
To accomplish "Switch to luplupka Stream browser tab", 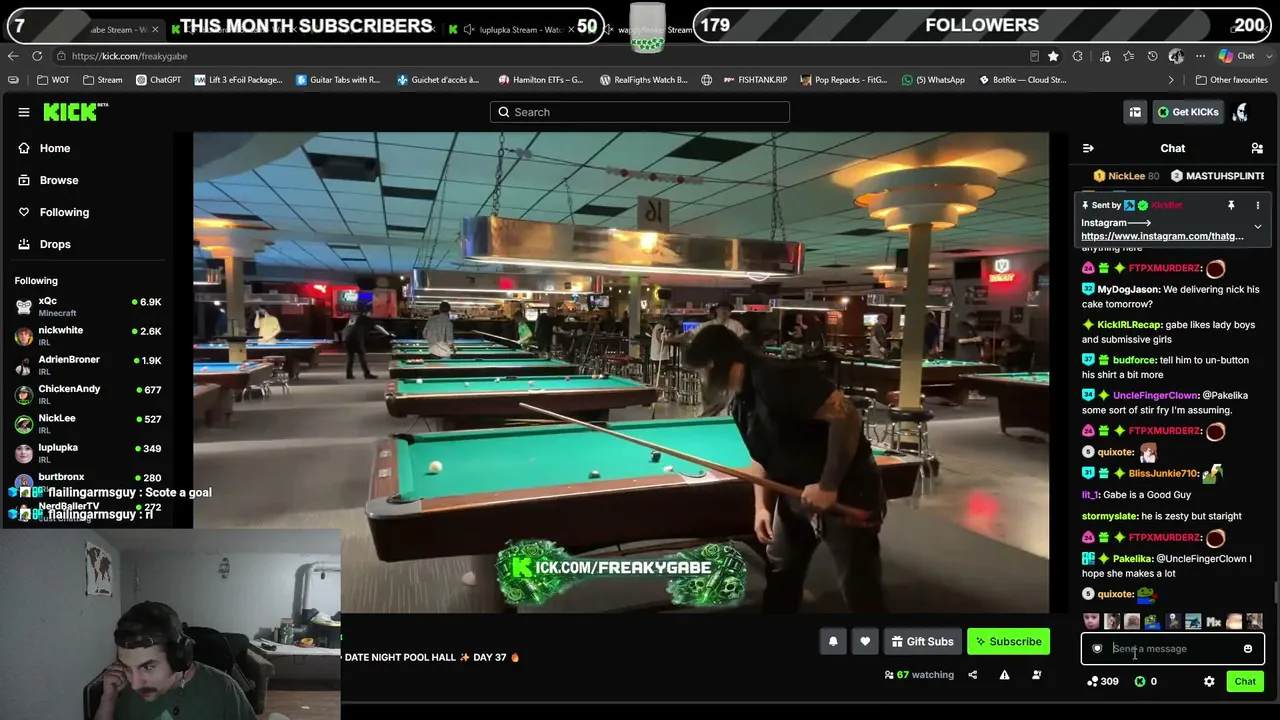I will pos(510,30).
